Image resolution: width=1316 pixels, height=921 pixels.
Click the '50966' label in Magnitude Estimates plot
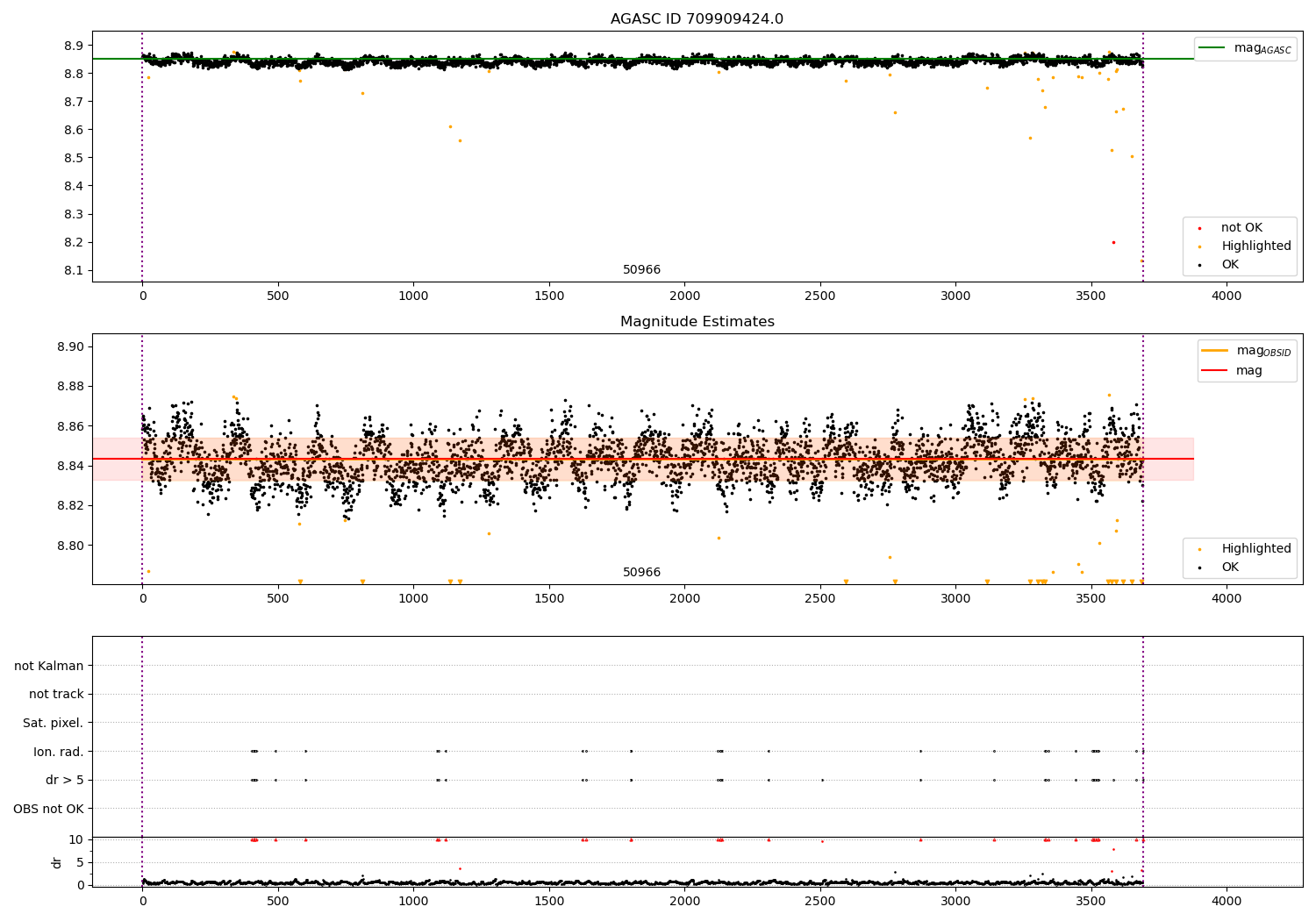click(641, 573)
